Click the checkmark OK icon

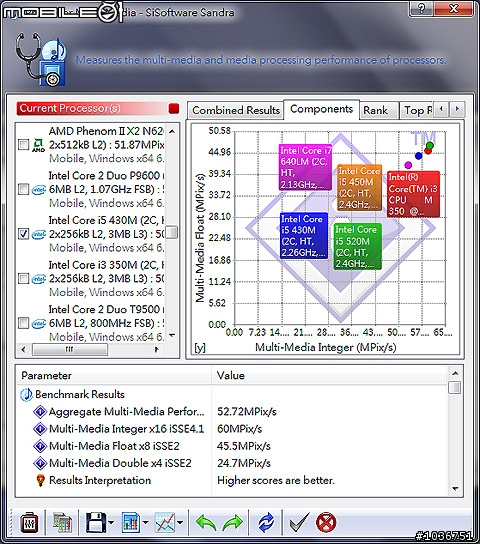pyautogui.click(x=299, y=522)
